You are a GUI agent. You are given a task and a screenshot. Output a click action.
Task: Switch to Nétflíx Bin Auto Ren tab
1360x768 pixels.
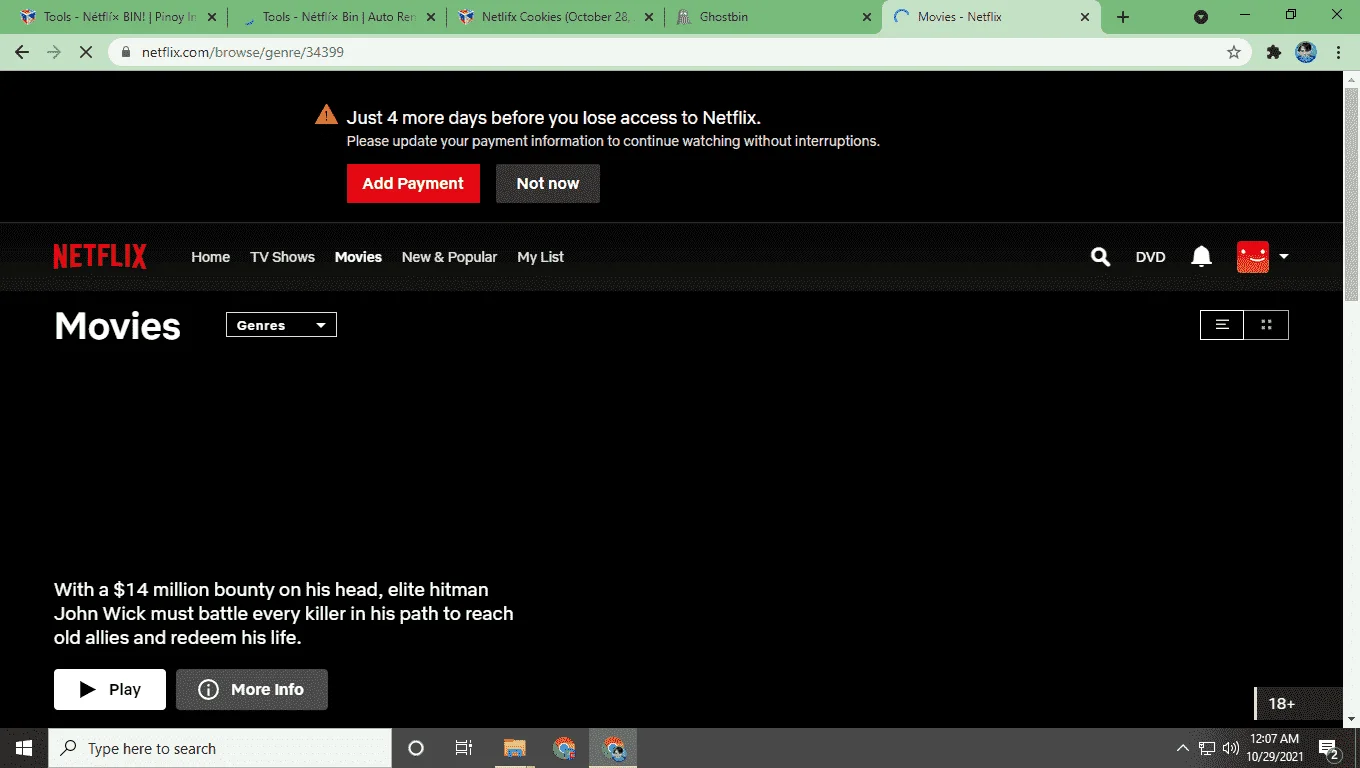click(x=336, y=17)
